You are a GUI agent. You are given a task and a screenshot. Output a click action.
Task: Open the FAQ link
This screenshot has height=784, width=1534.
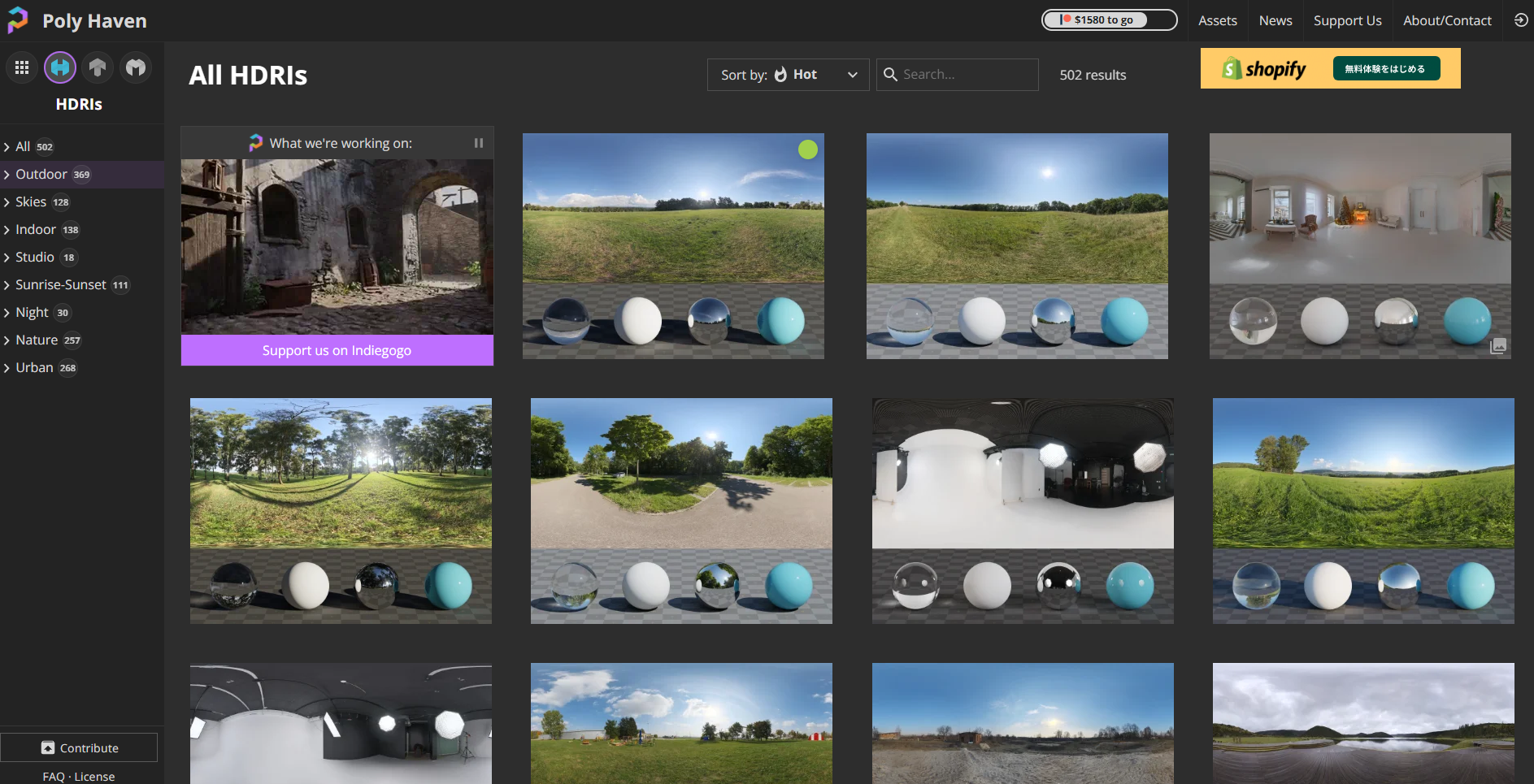(54, 777)
